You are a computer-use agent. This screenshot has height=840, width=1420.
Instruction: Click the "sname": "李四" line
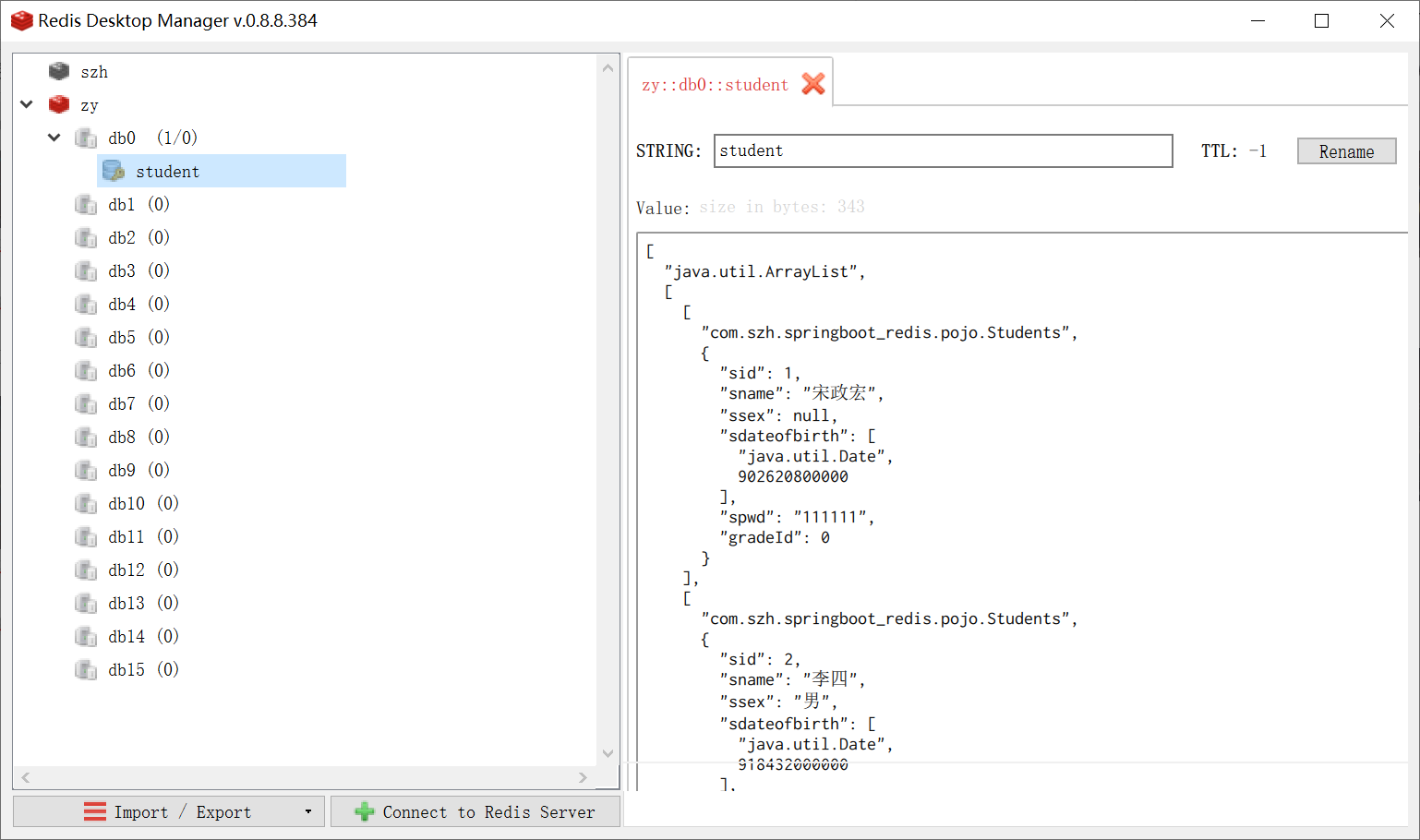coord(792,679)
